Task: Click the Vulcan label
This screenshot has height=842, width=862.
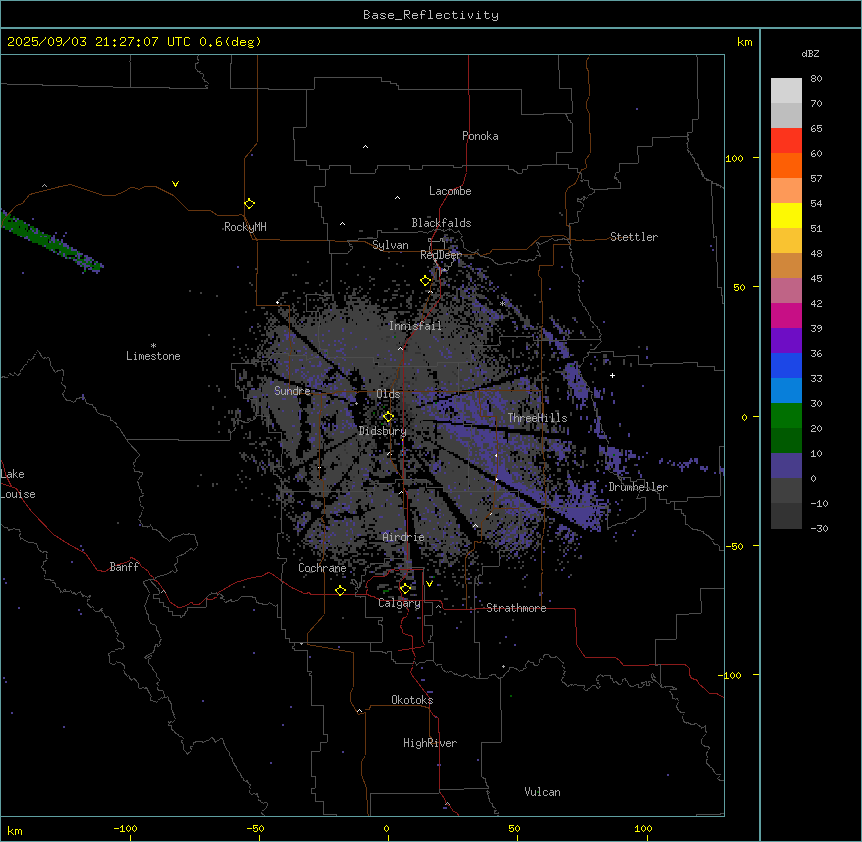Action: pyautogui.click(x=543, y=792)
